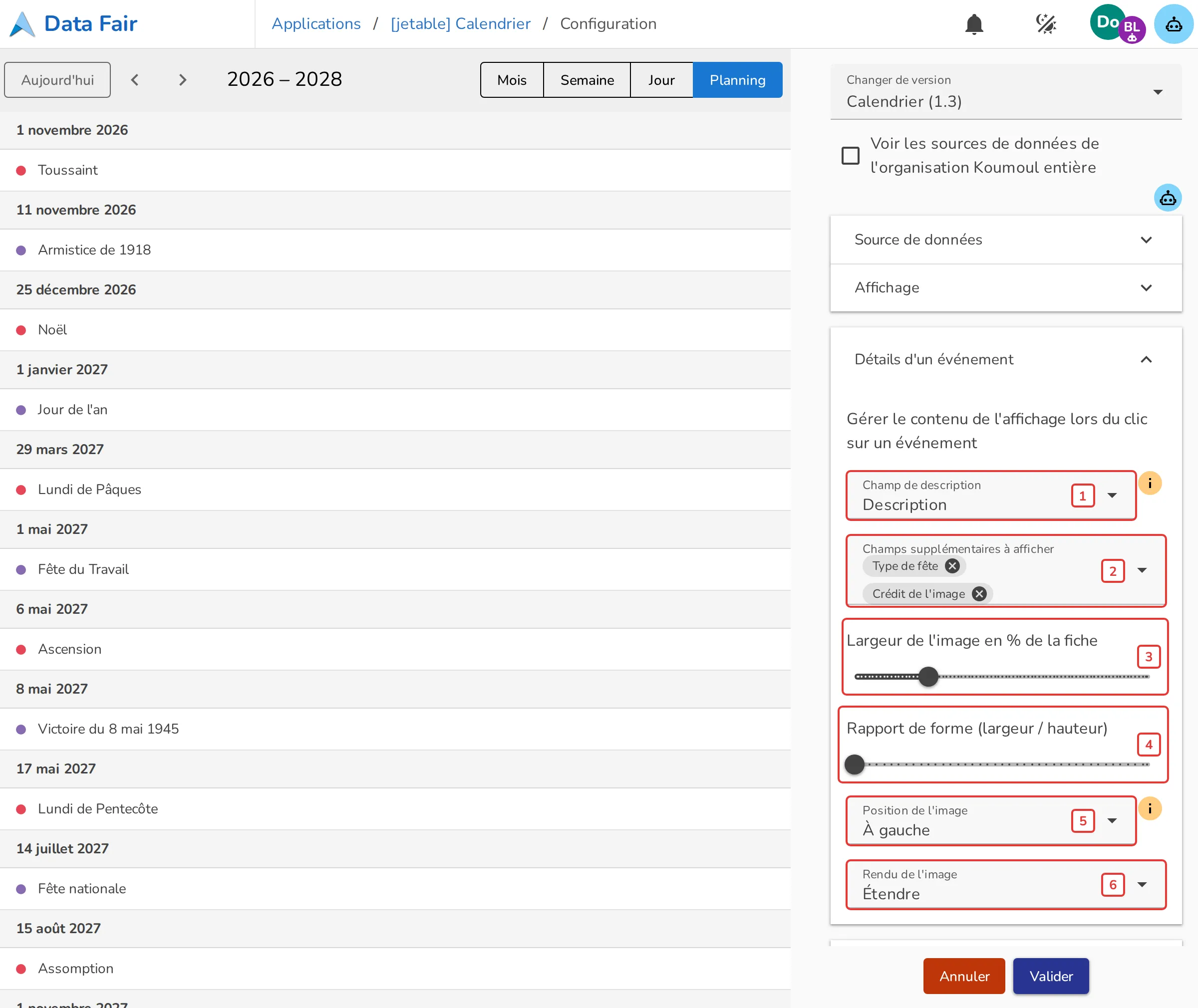The image size is (1198, 1008).
Task: Open the Position de l'image dropdown
Action: [990, 820]
